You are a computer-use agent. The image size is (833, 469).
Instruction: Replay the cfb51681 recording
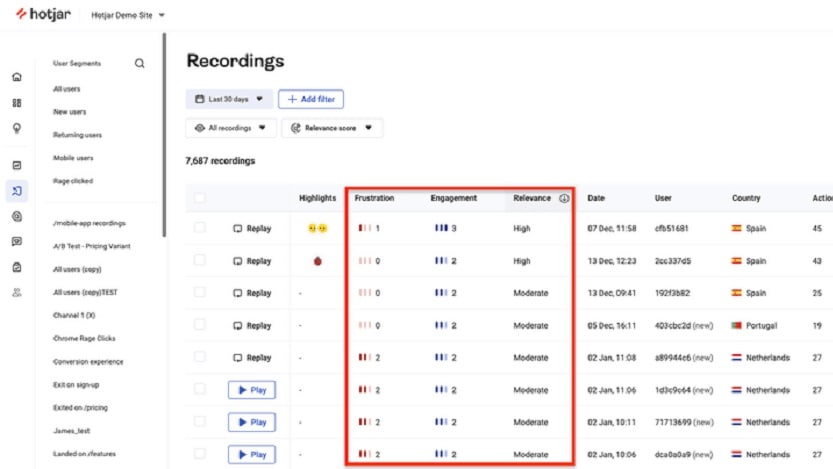click(x=252, y=228)
